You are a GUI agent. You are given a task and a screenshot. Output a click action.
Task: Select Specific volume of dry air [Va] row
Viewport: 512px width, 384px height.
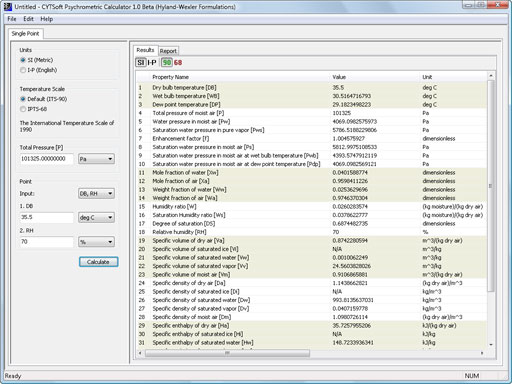(x=311, y=241)
